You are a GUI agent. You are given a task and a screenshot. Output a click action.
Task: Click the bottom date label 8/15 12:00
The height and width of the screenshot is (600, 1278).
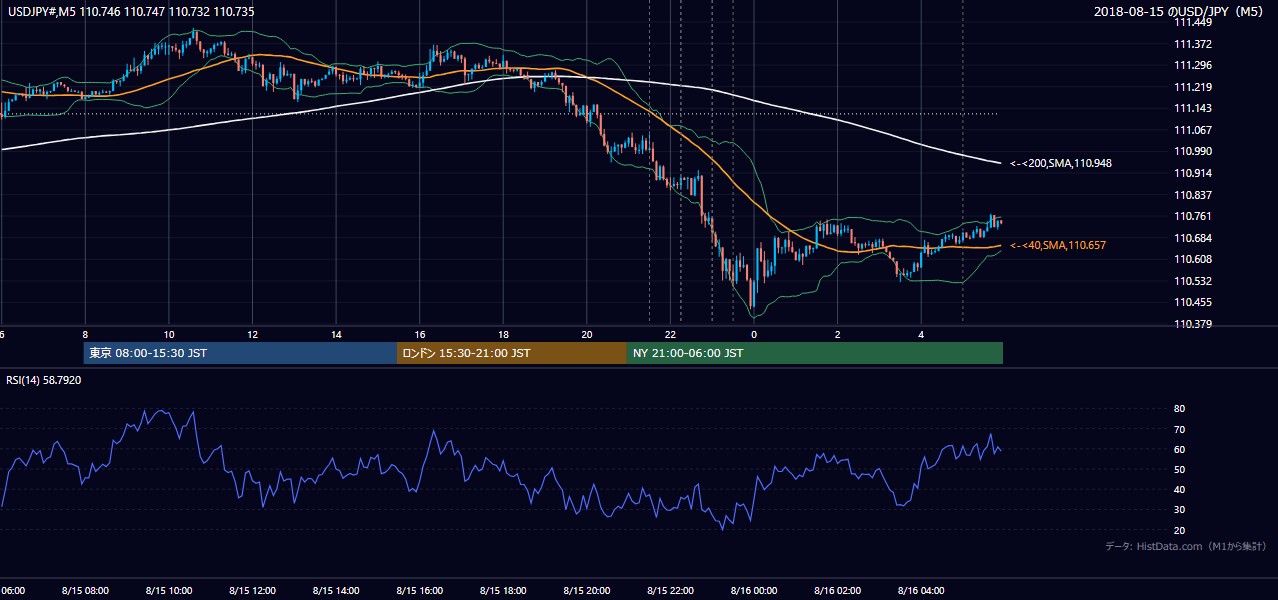point(252,590)
